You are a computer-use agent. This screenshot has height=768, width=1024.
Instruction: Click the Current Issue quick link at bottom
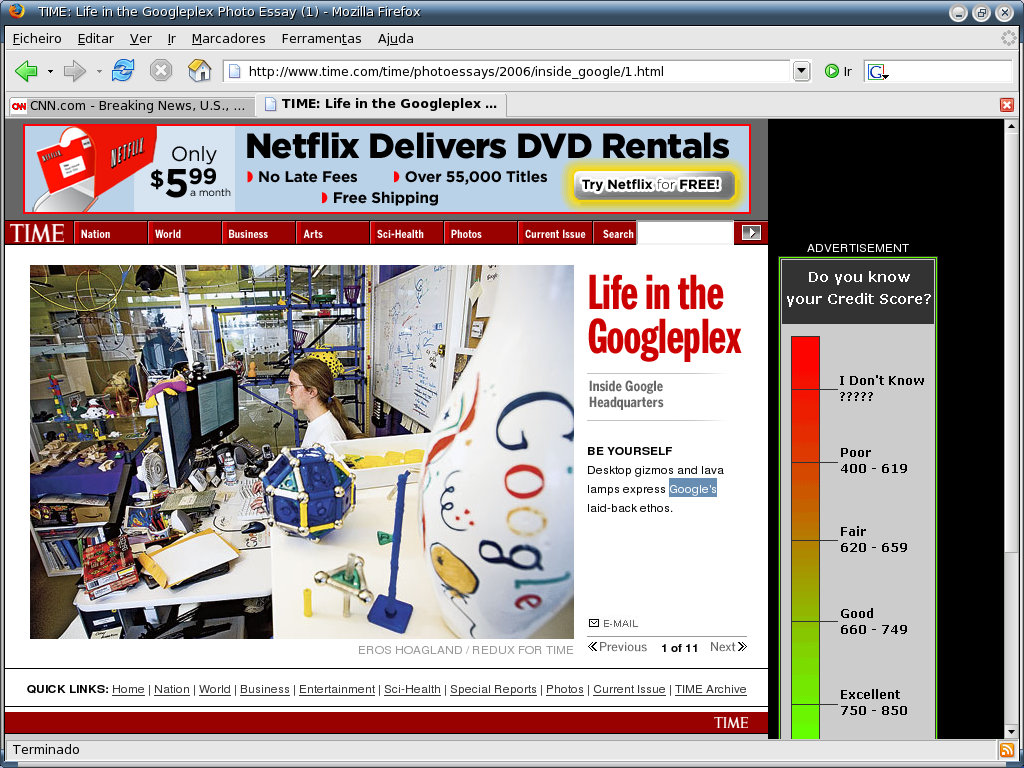tap(629, 689)
